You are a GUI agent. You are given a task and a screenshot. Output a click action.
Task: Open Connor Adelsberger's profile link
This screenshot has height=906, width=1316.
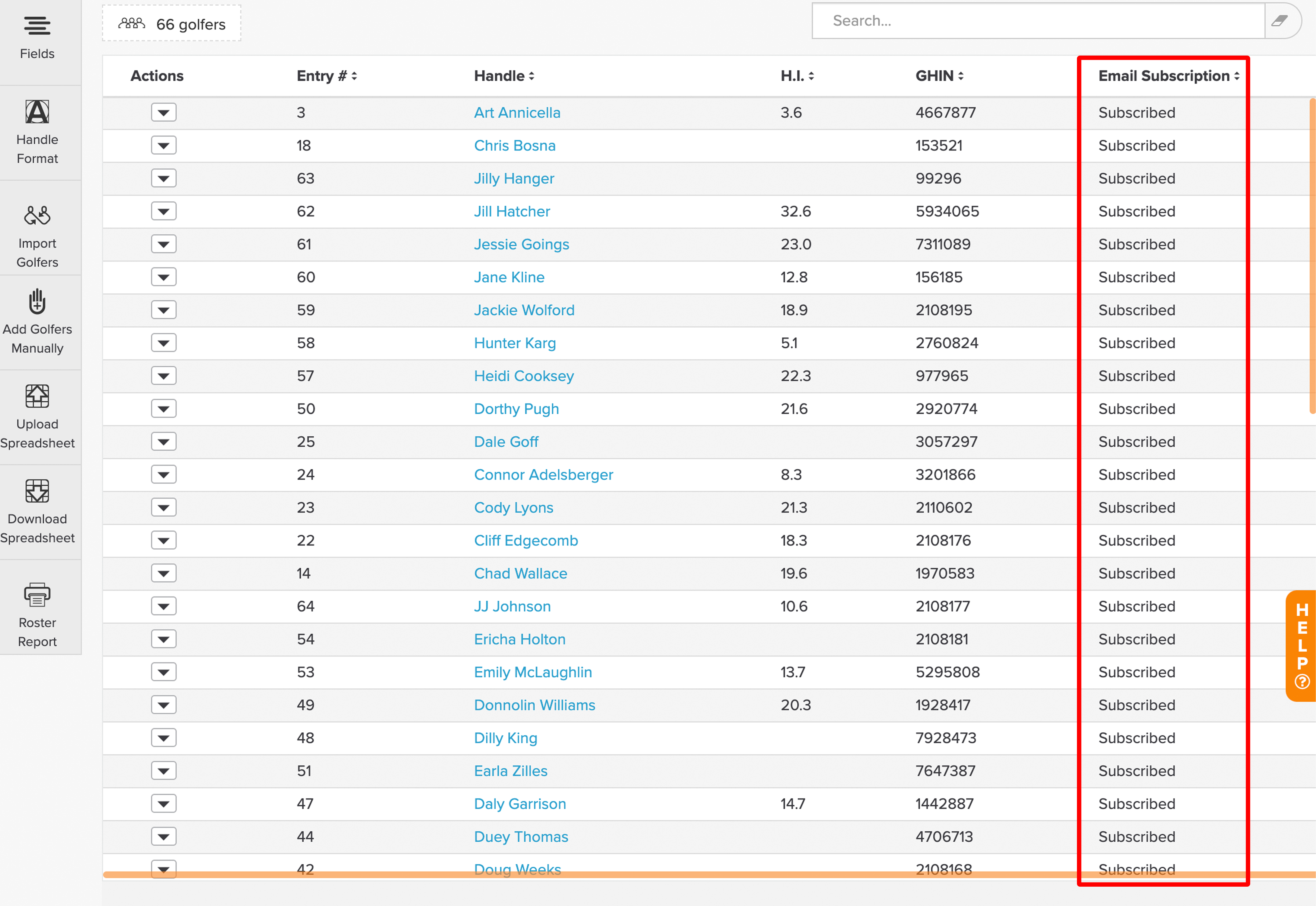pos(543,474)
